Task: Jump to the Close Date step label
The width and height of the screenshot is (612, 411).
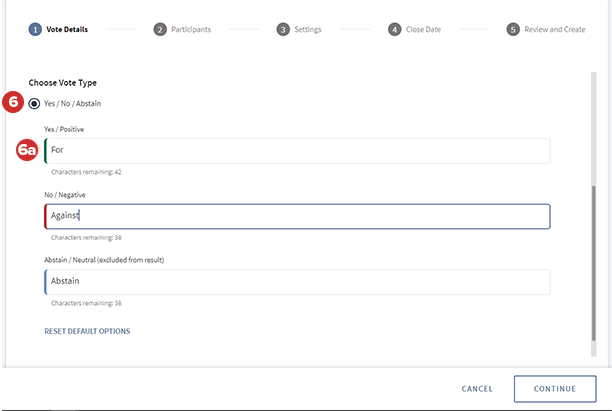Action: pyautogui.click(x=425, y=30)
